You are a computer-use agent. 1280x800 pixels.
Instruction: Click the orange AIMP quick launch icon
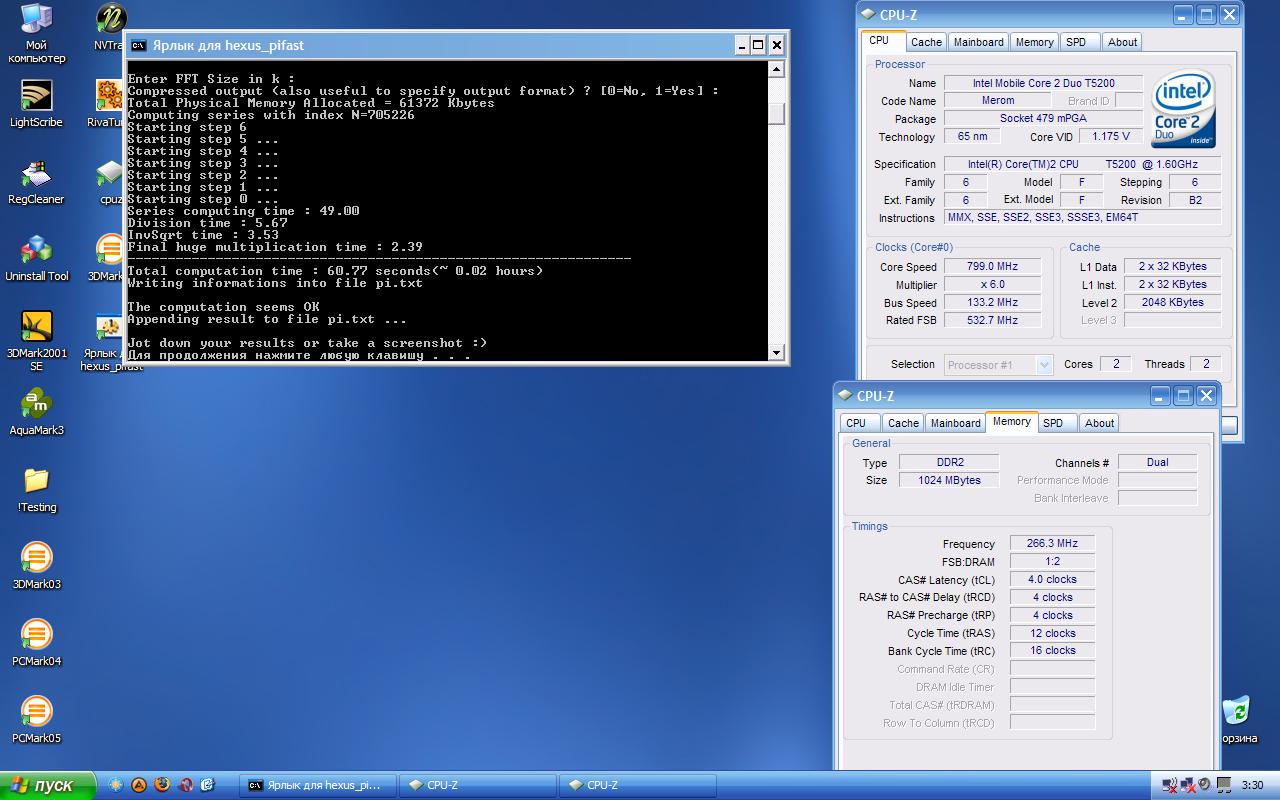[140, 785]
